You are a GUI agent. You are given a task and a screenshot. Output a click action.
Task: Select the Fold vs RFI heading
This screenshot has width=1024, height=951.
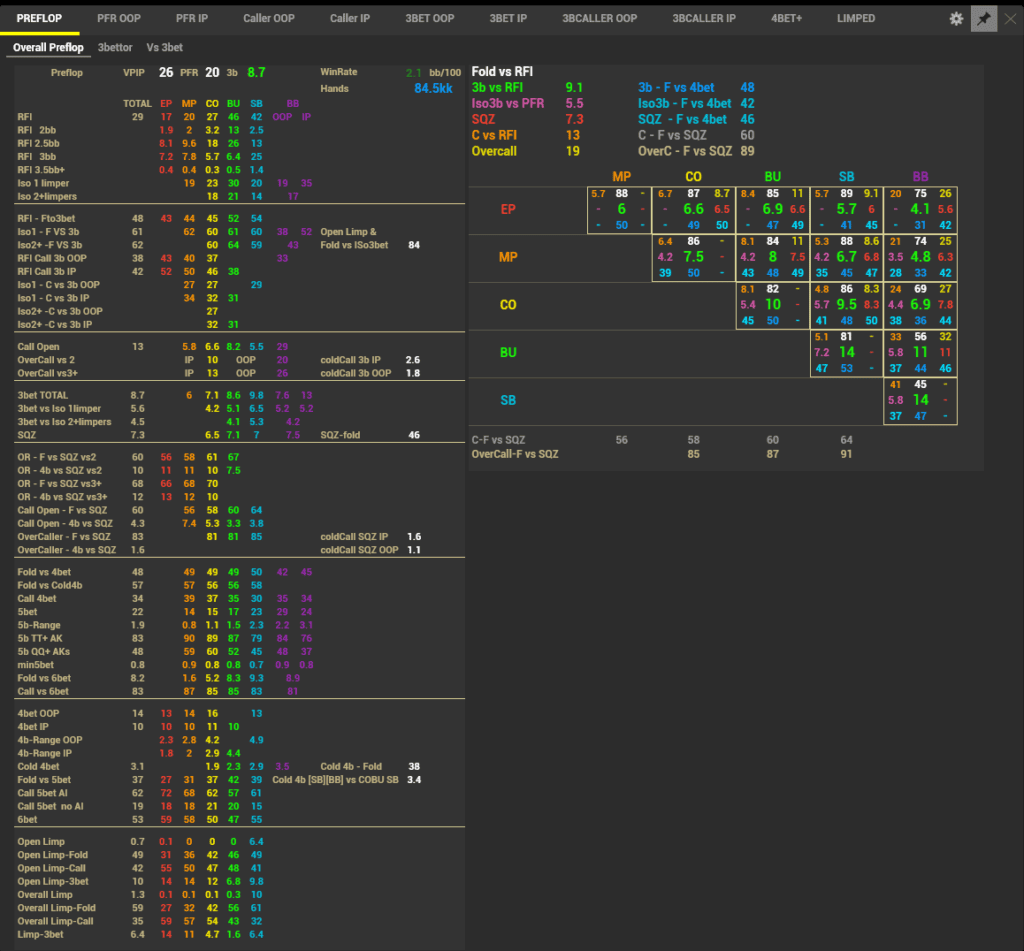pos(502,71)
